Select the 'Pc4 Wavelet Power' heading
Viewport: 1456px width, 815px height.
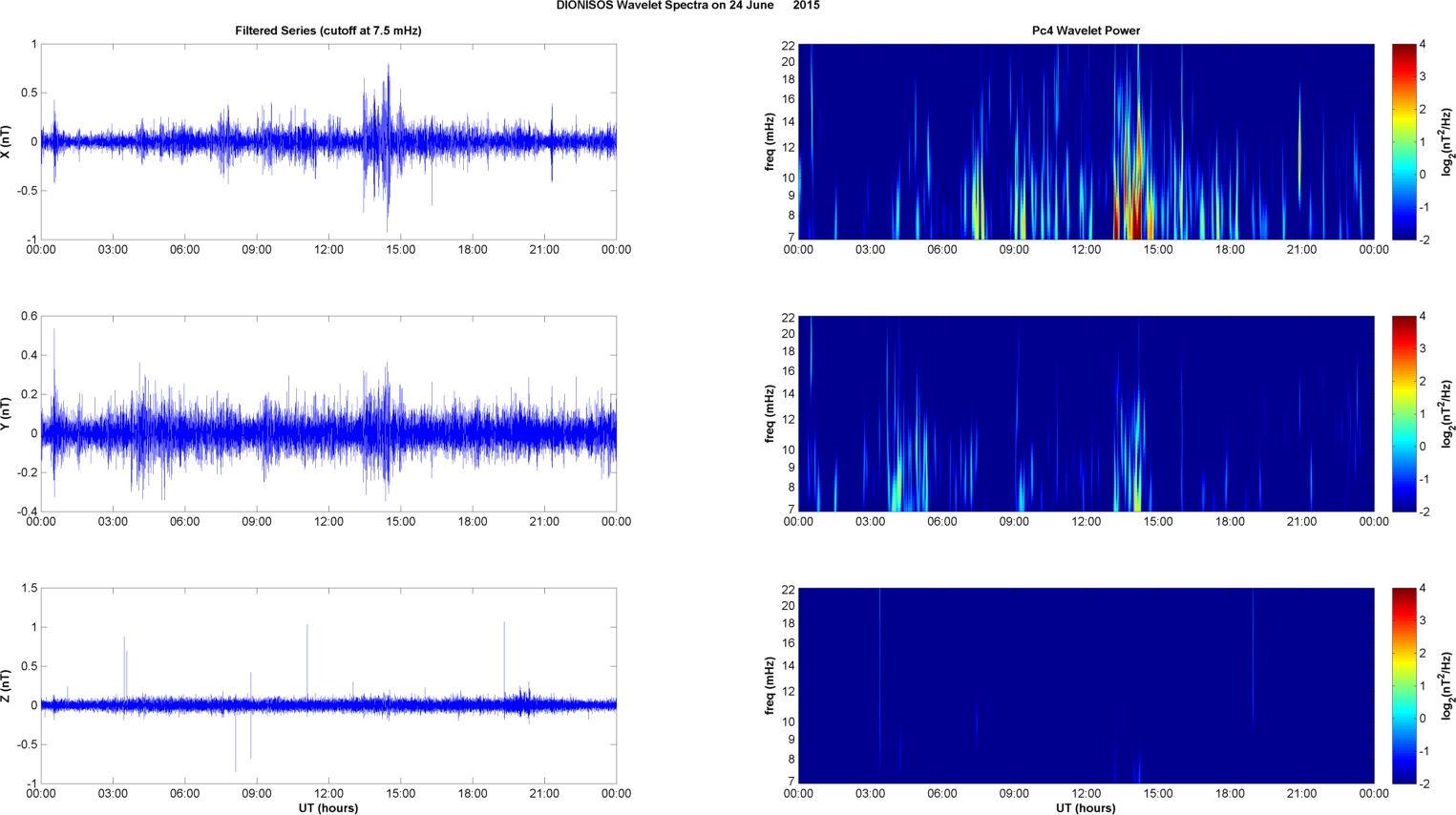tap(1086, 31)
